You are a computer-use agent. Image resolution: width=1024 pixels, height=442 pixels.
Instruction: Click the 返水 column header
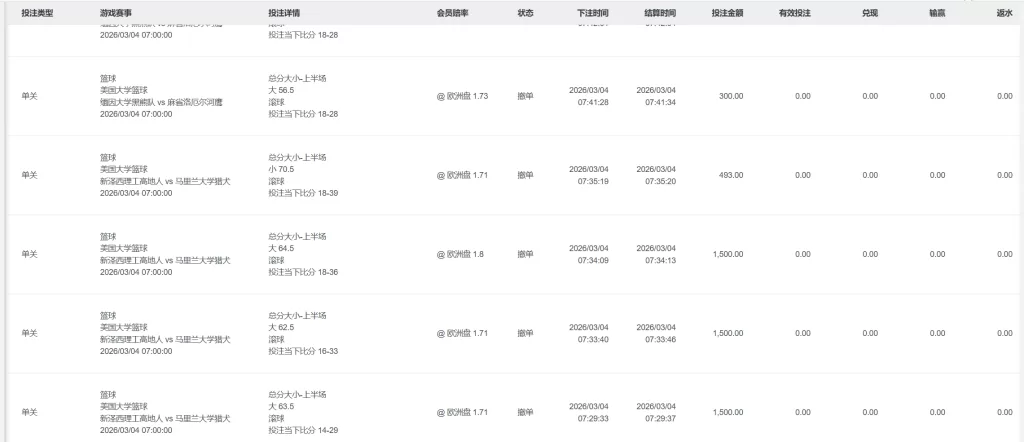point(1004,13)
